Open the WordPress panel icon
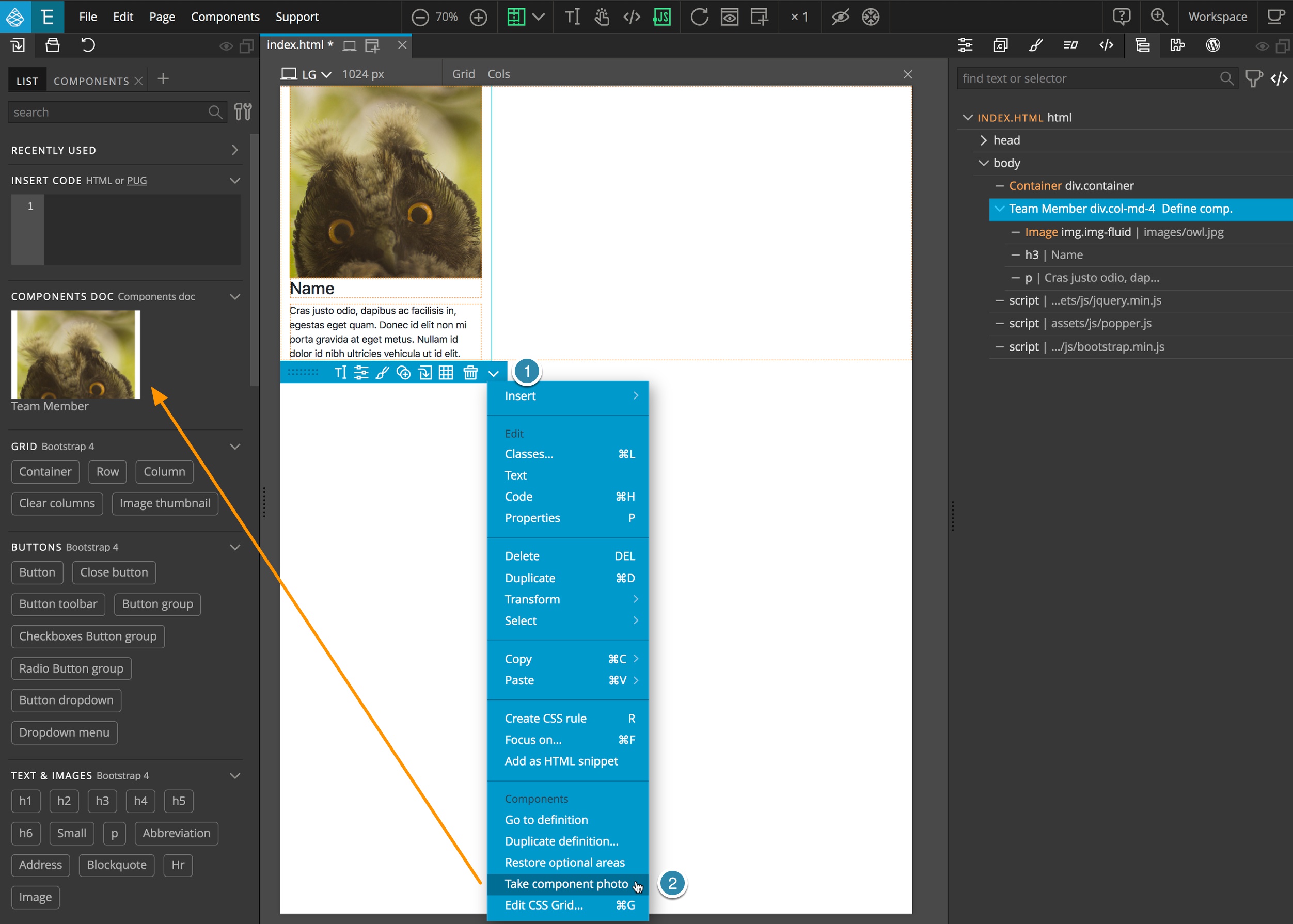Screen dimensions: 1293x924 pyautogui.click(x=1213, y=45)
